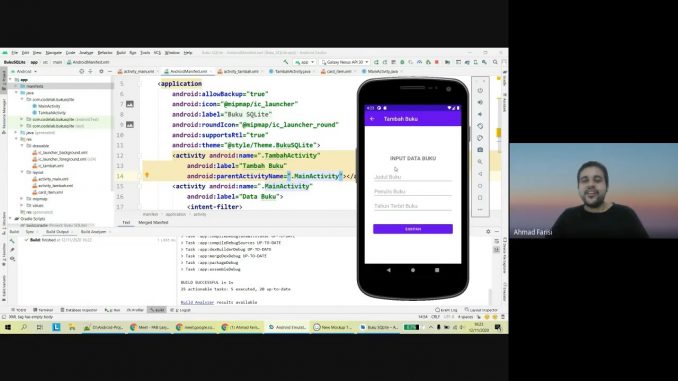
Task: Tap phone screen's recents navigation button
Action: [x=437, y=270]
